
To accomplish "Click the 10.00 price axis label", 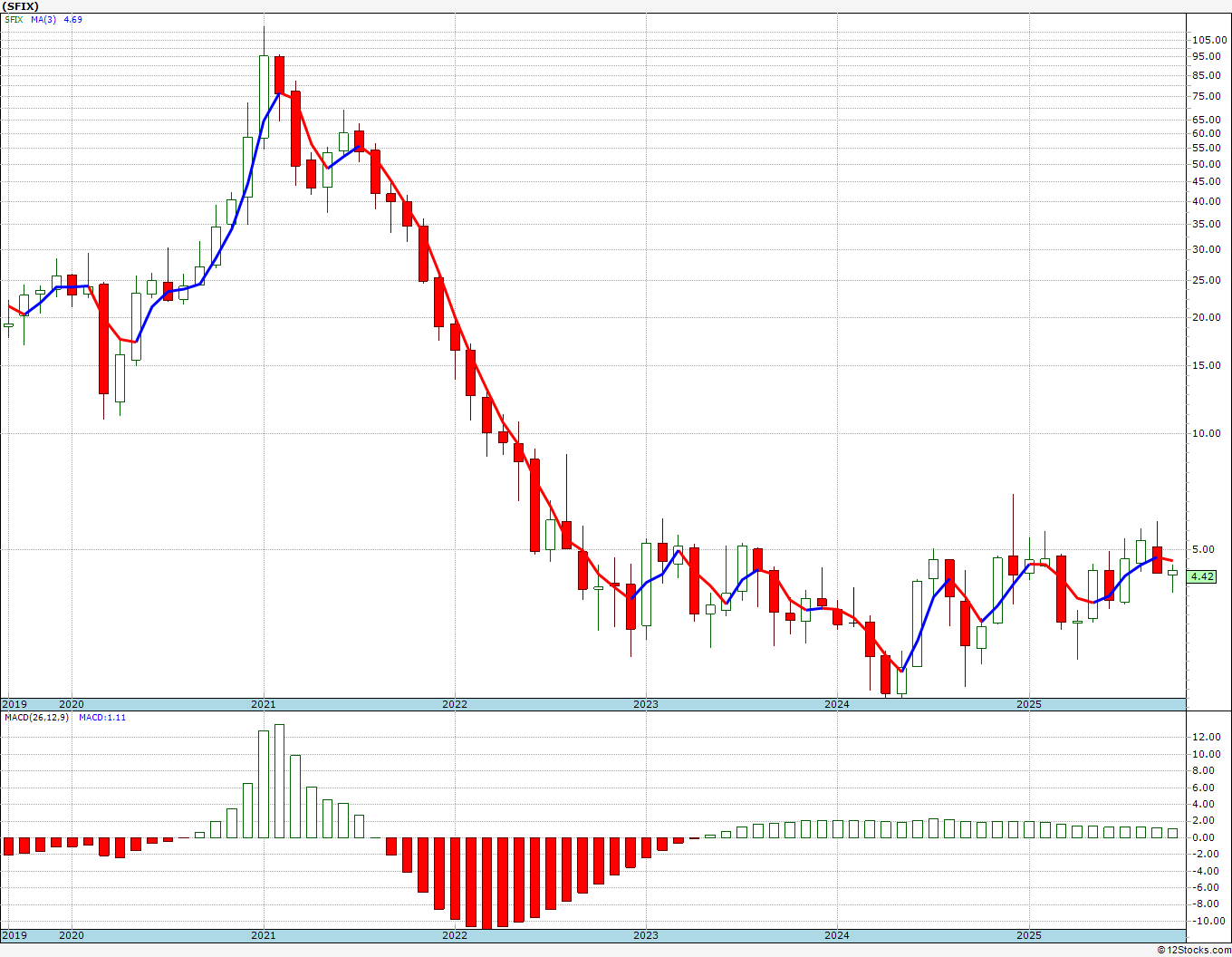I will [x=1208, y=433].
